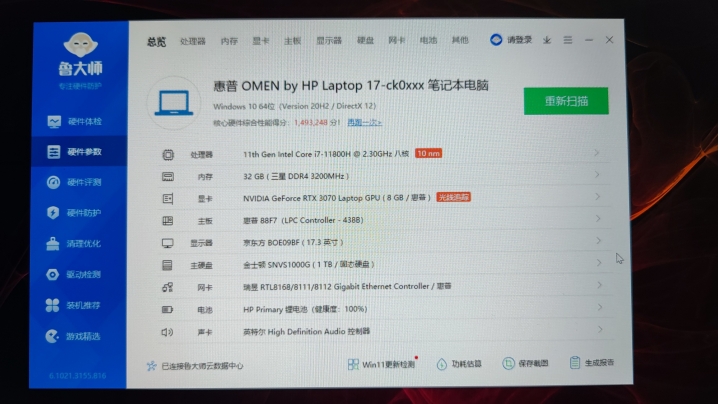Viewport: 720px width, 404px height.
Task: Click the 鲁大师 logo avatar
Action: point(80,45)
